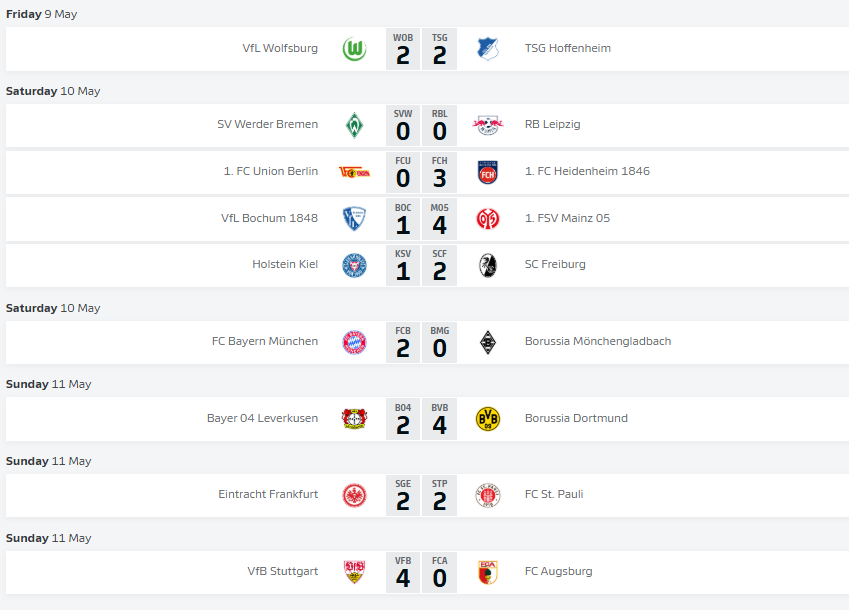Open the VfB Stuttgart team link
This screenshot has width=849, height=610.
(x=283, y=571)
